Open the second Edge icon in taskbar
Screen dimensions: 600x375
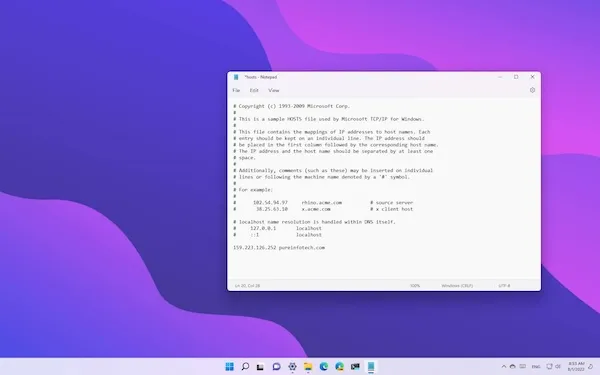click(339, 367)
